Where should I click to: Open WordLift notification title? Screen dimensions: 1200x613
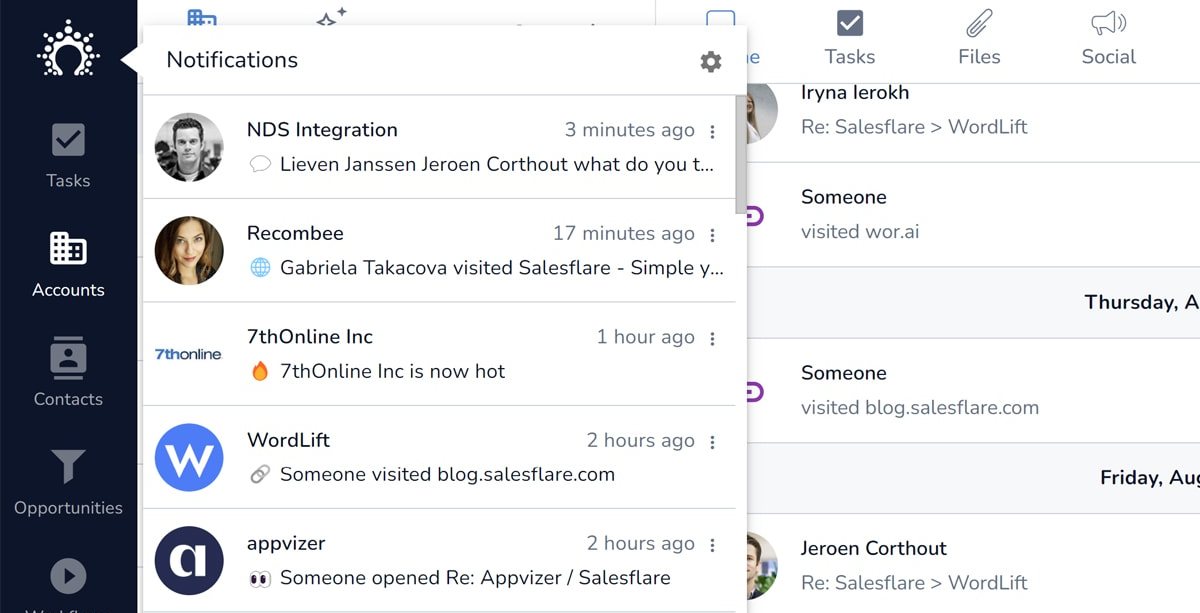click(288, 440)
